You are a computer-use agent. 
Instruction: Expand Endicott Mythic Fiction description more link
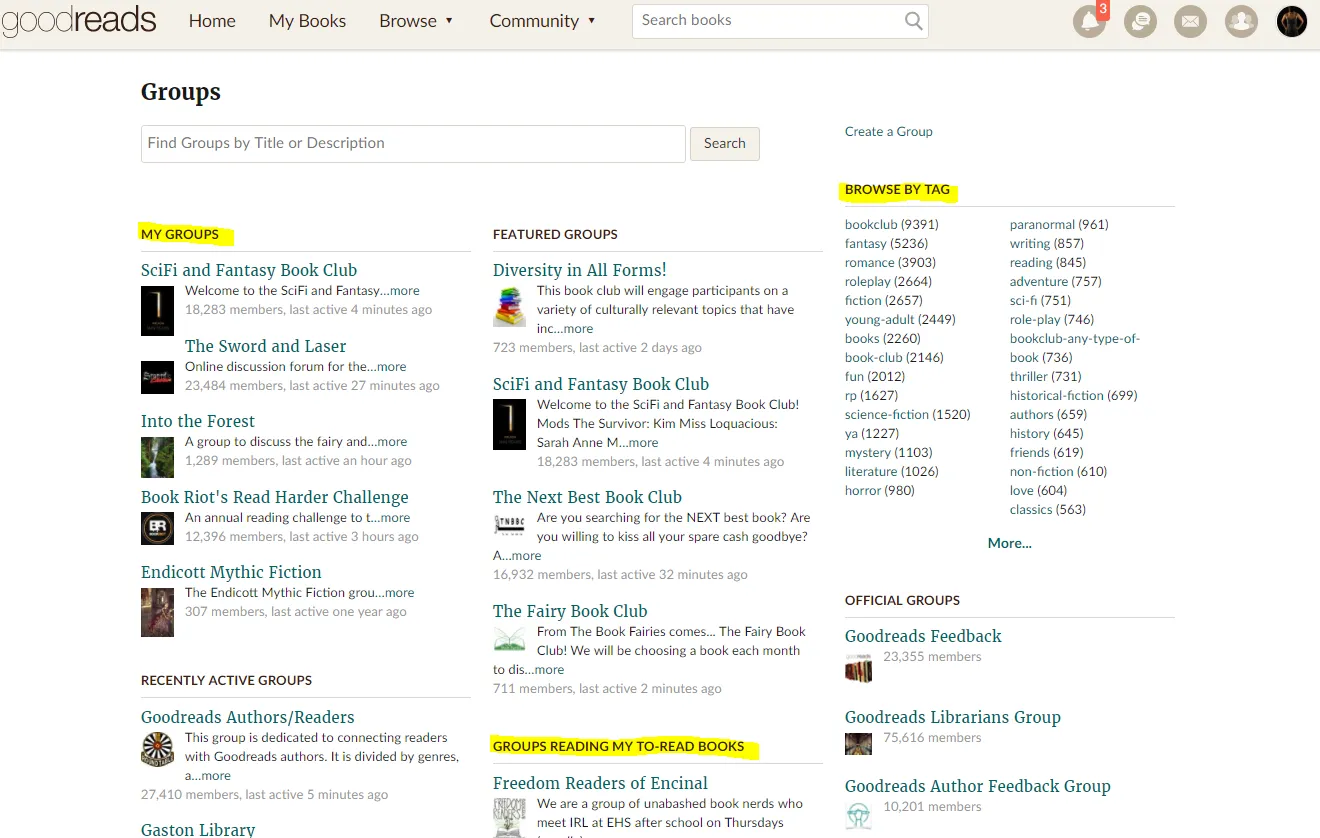(x=400, y=593)
